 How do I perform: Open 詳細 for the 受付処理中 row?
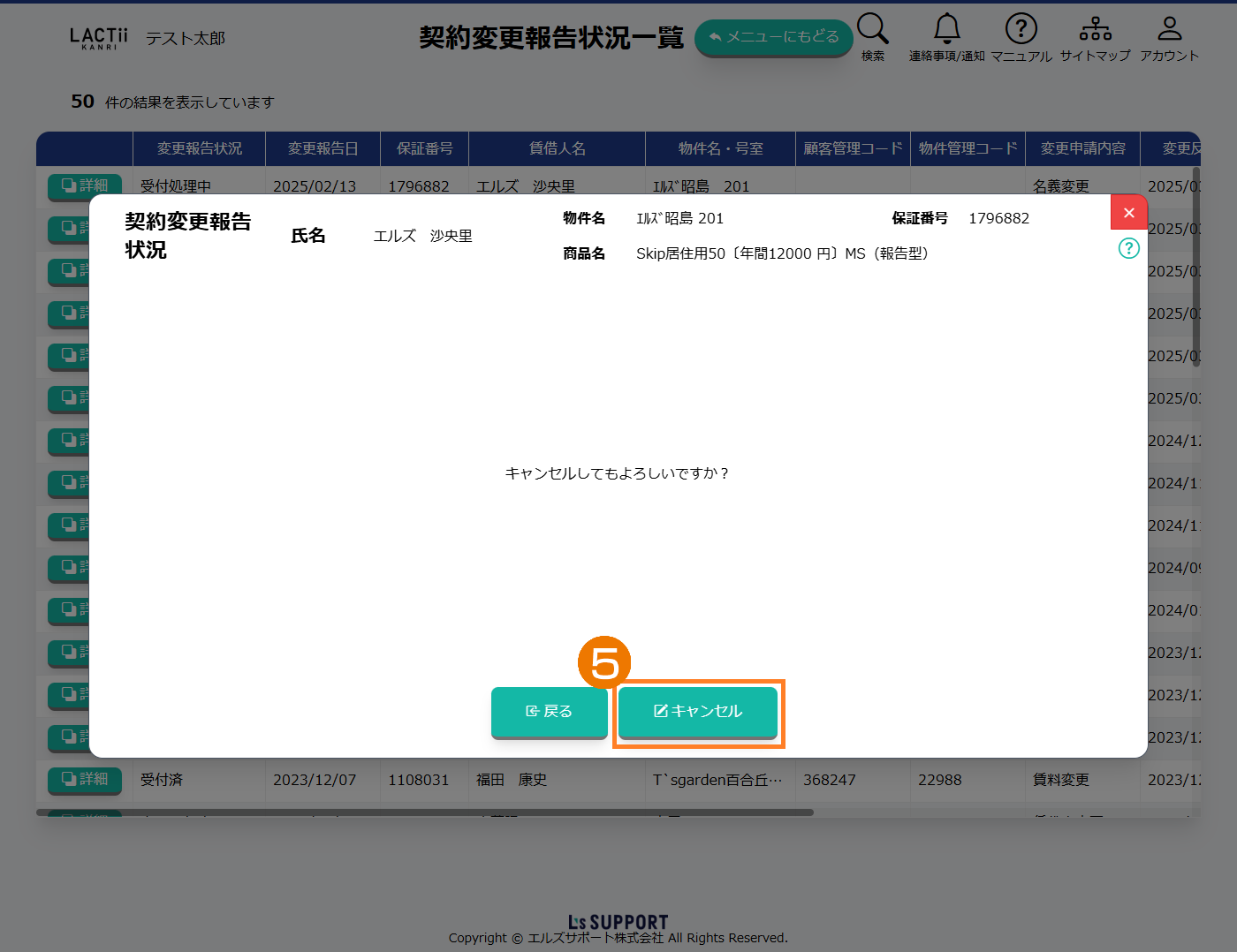85,185
